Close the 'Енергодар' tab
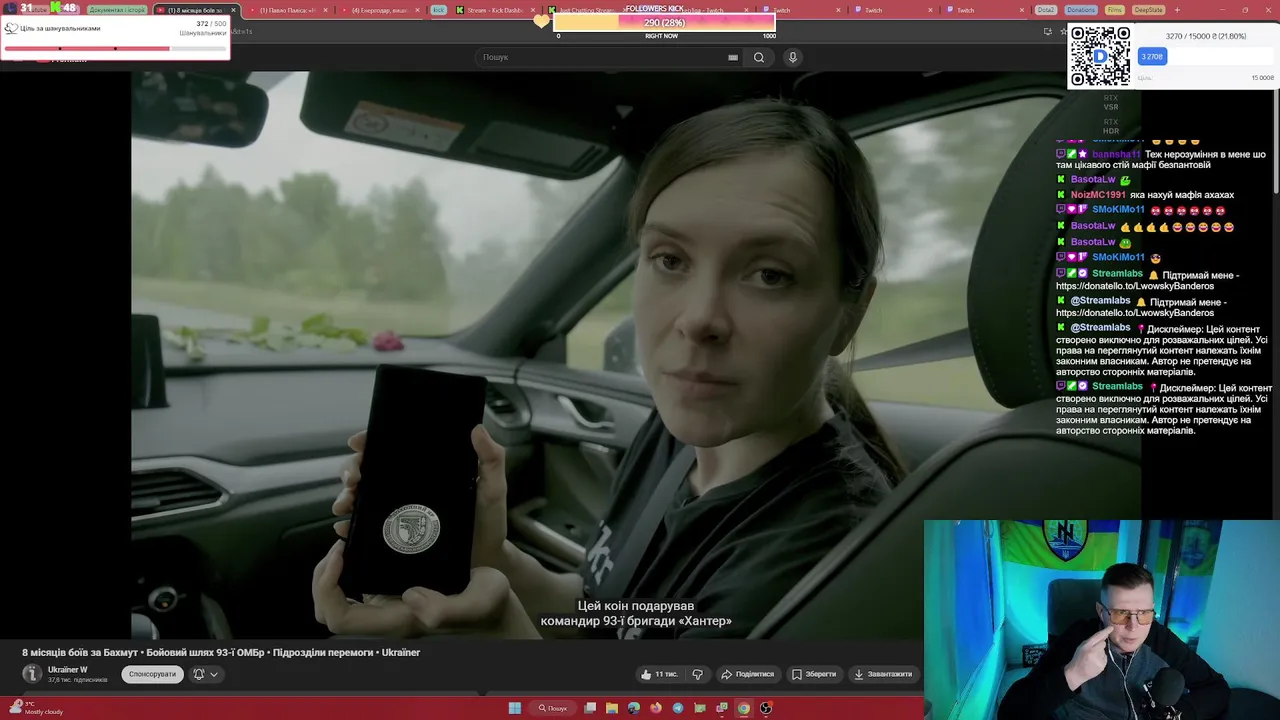Screen dimensions: 1280x720 [x=417, y=10]
